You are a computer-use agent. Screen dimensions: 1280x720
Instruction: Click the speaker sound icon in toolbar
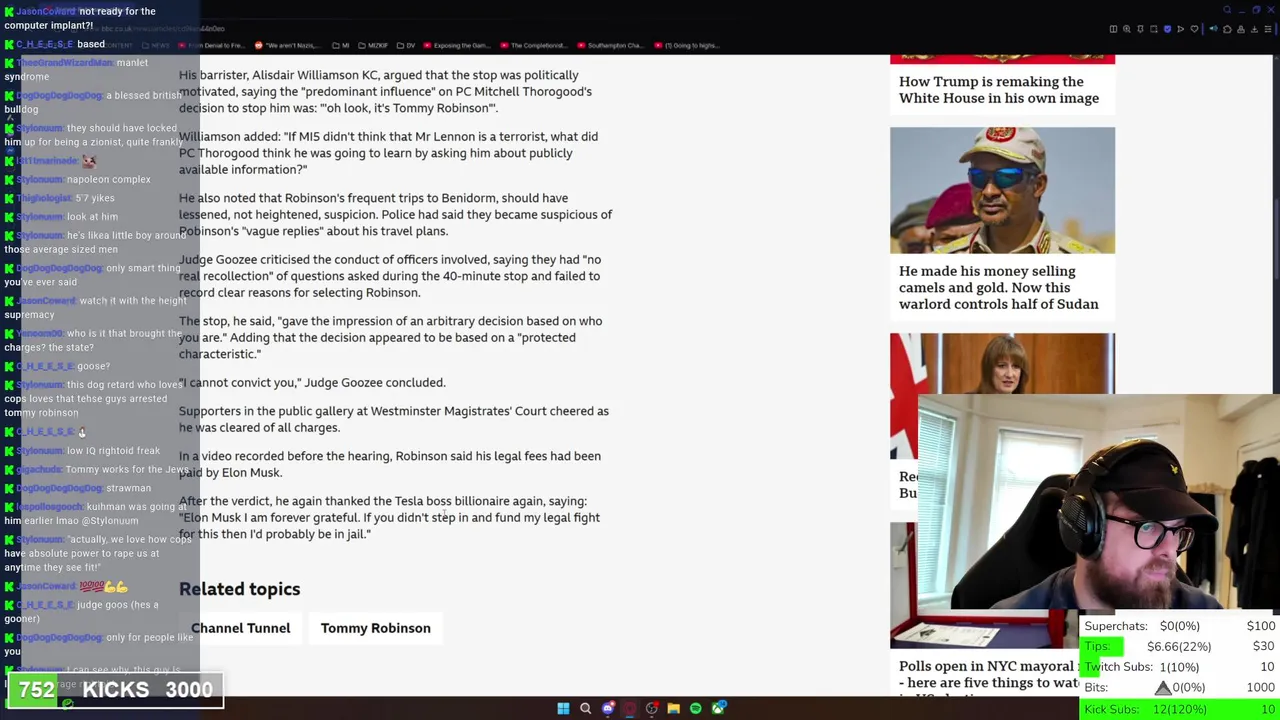[1214, 29]
